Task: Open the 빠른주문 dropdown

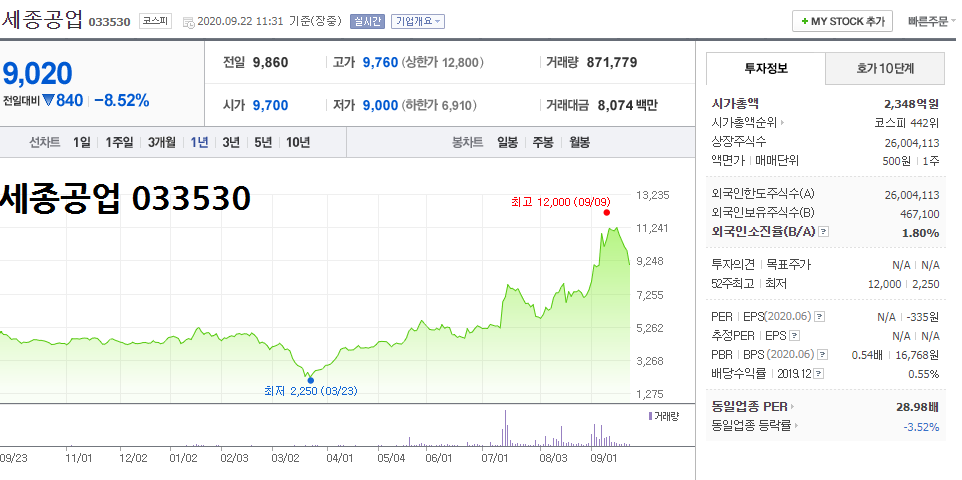Action: point(931,21)
